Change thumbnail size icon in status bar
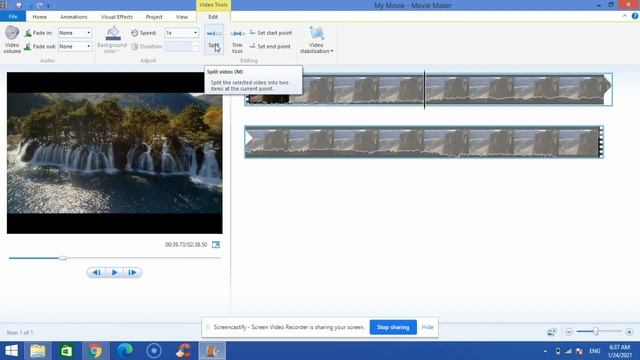Screen dimensions: 640x360 (551, 332)
